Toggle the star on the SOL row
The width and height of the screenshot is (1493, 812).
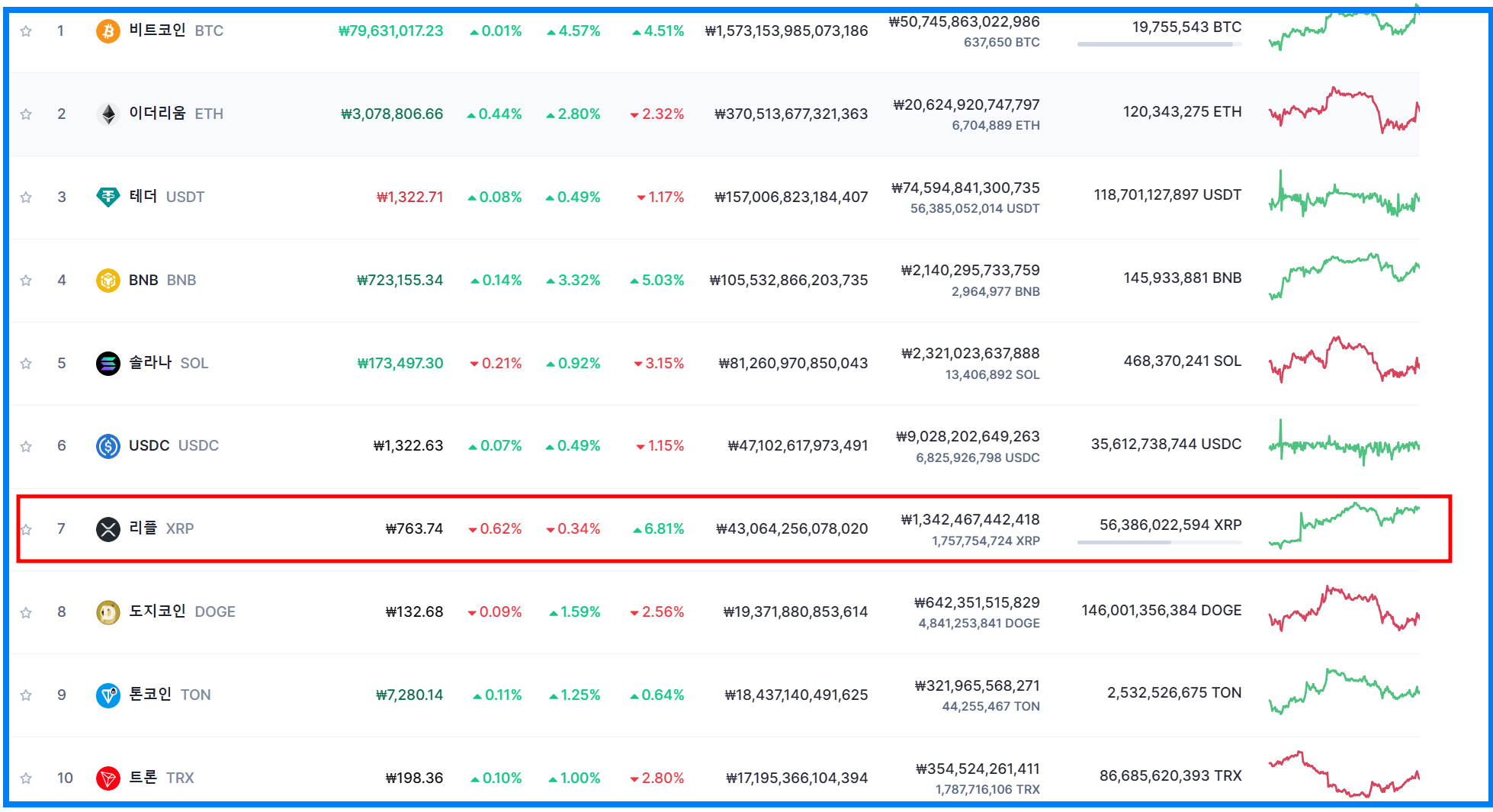[x=26, y=364]
